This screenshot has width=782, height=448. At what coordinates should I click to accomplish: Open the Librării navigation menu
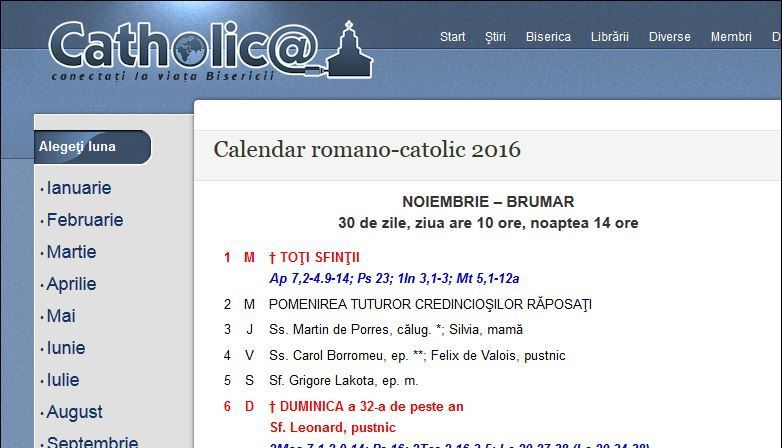click(609, 37)
